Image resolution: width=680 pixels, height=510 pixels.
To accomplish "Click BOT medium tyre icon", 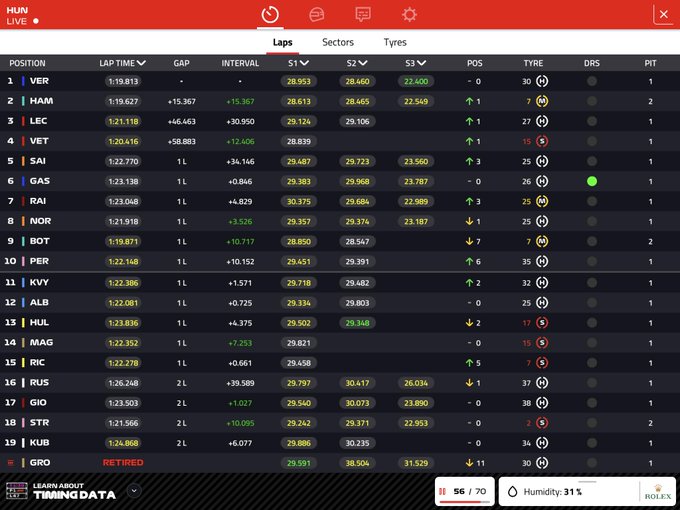I will pos(542,241).
